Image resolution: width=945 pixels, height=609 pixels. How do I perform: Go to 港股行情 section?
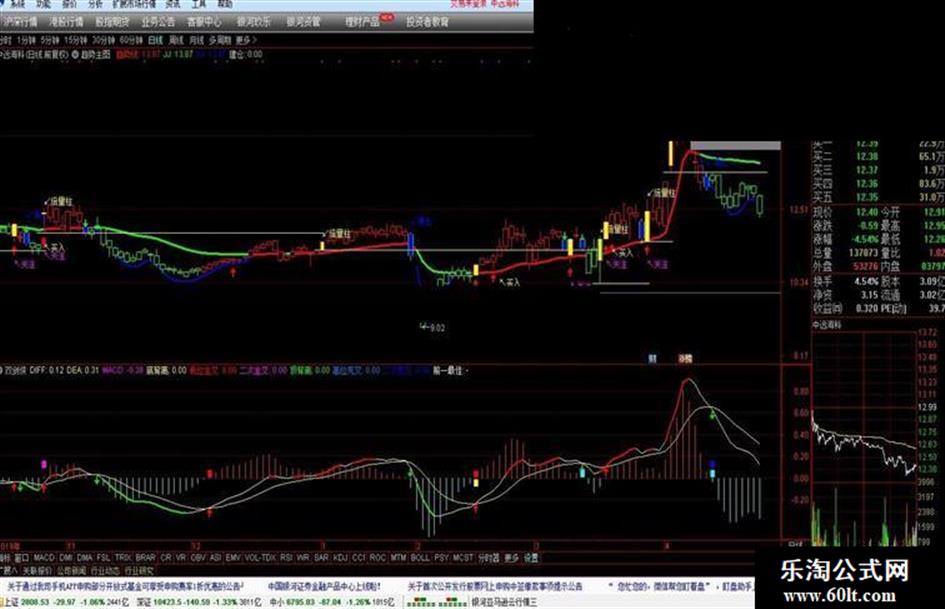[x=66, y=22]
